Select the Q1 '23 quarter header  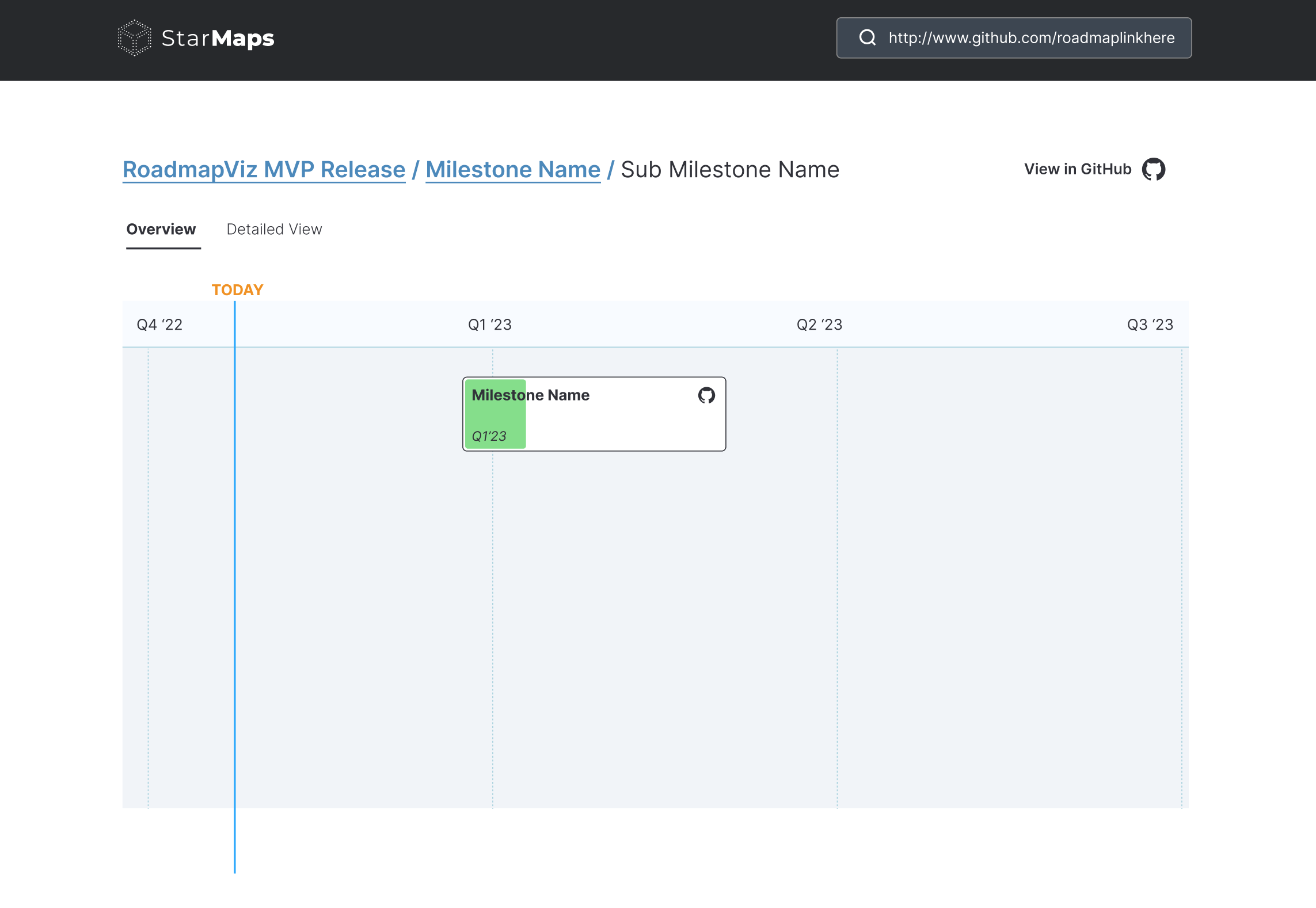(489, 324)
